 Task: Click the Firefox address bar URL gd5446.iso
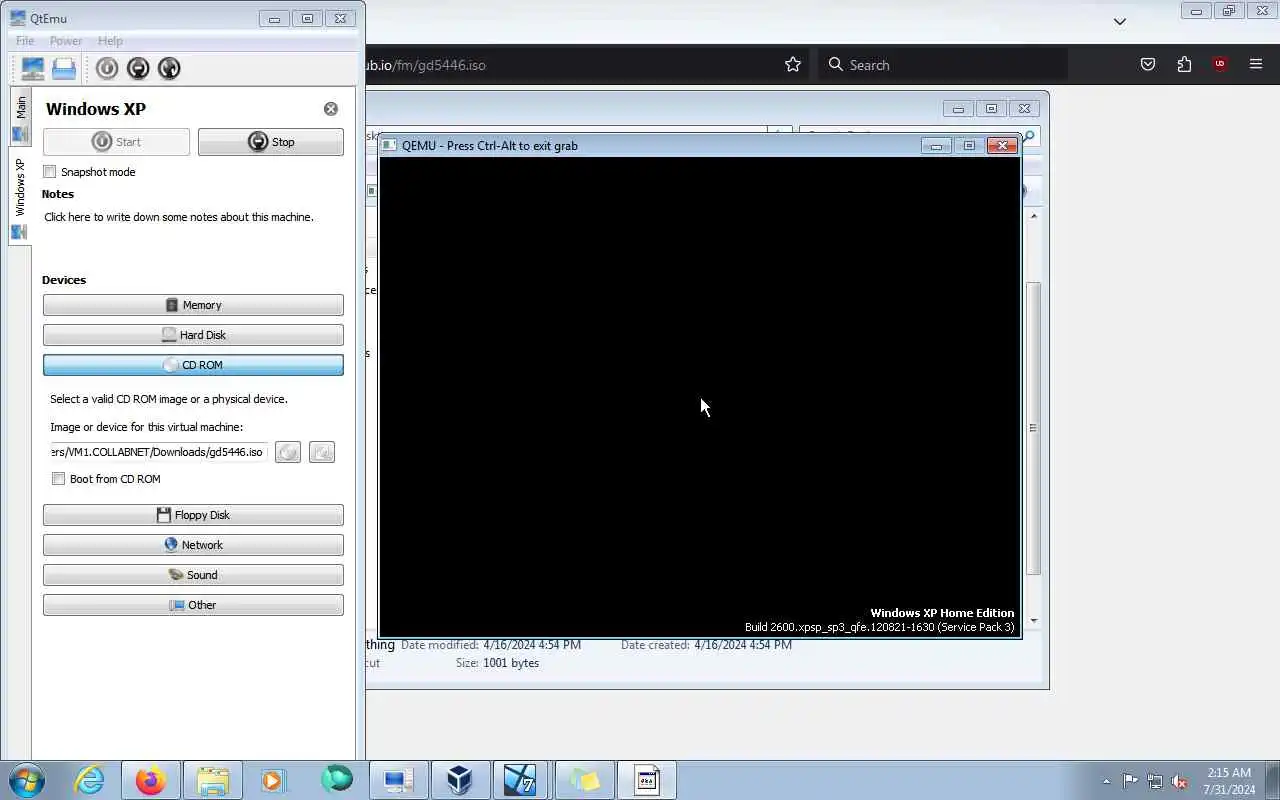[426, 65]
